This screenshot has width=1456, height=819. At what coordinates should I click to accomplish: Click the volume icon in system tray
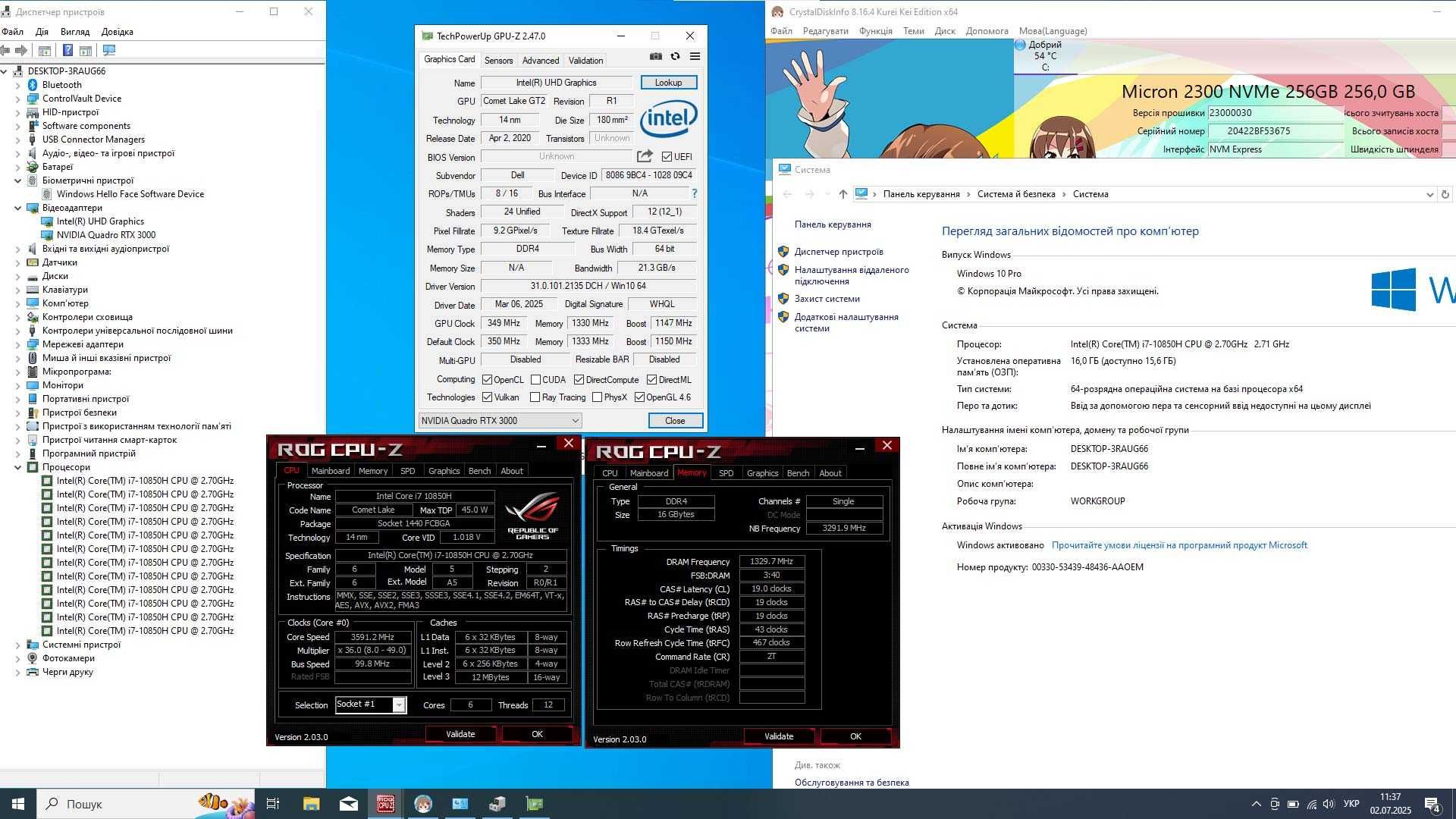1329,804
